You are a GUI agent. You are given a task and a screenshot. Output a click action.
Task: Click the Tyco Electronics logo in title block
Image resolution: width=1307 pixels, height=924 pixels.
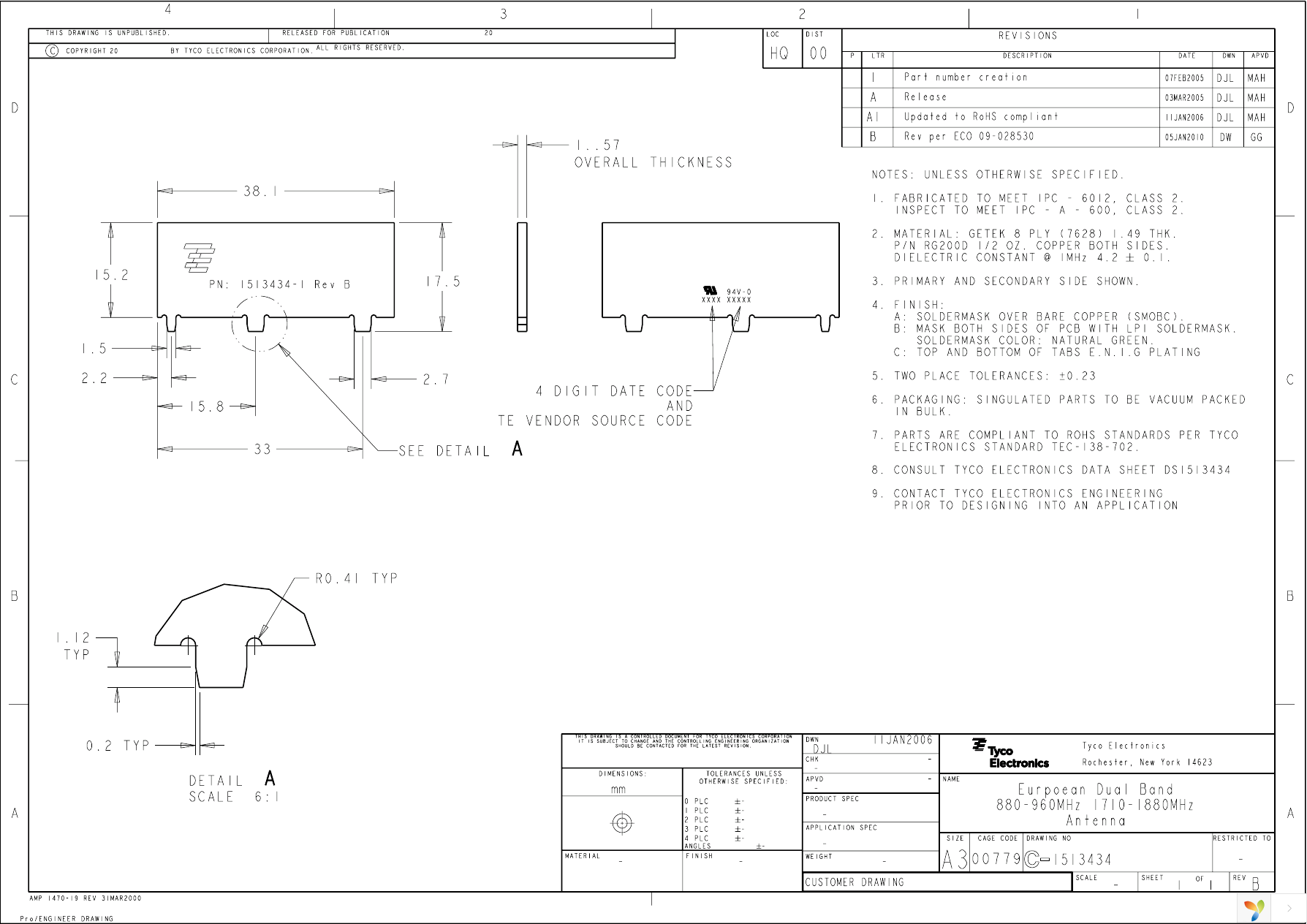tap(1010, 754)
